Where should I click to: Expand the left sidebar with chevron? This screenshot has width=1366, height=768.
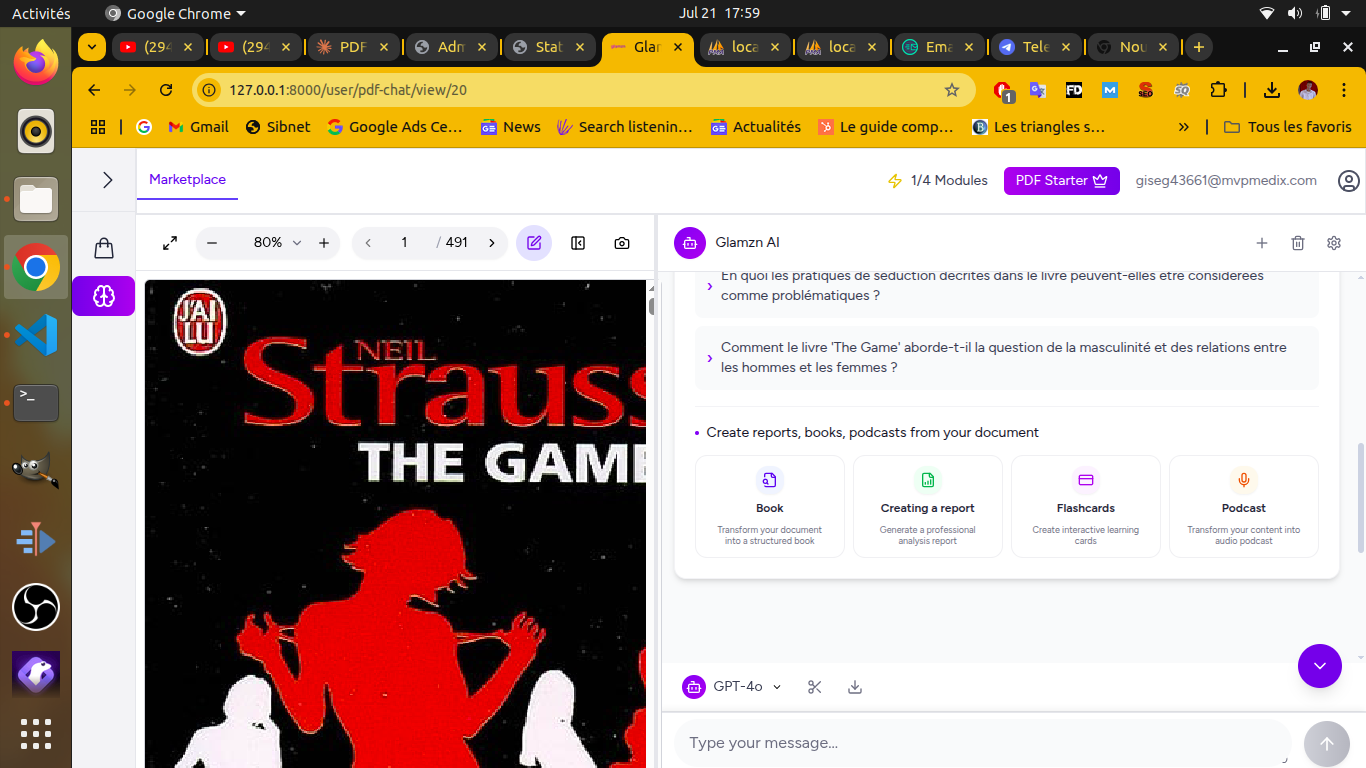(108, 180)
